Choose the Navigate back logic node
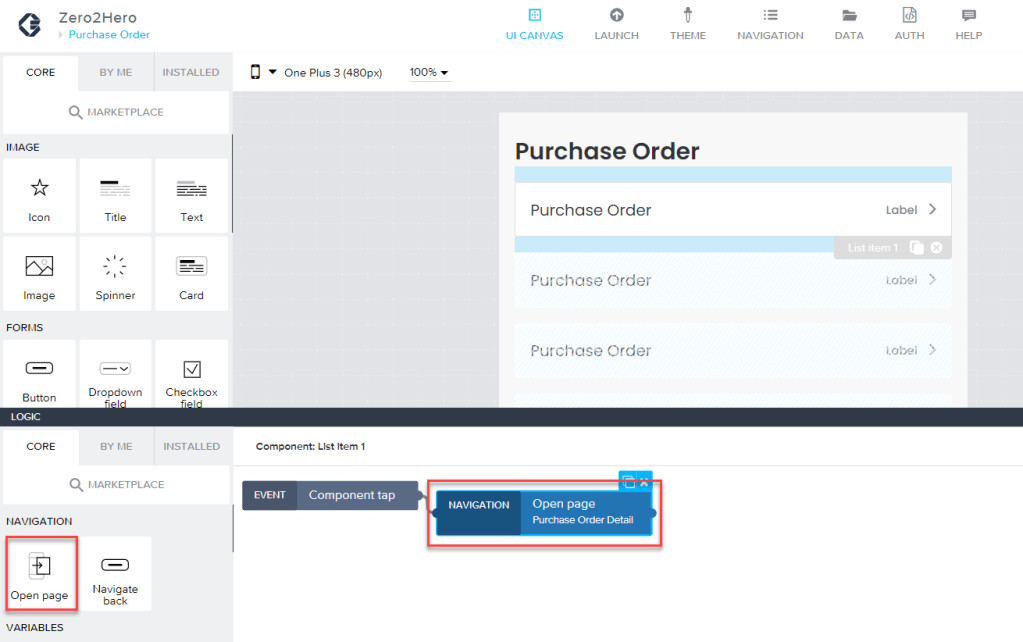 [115, 575]
